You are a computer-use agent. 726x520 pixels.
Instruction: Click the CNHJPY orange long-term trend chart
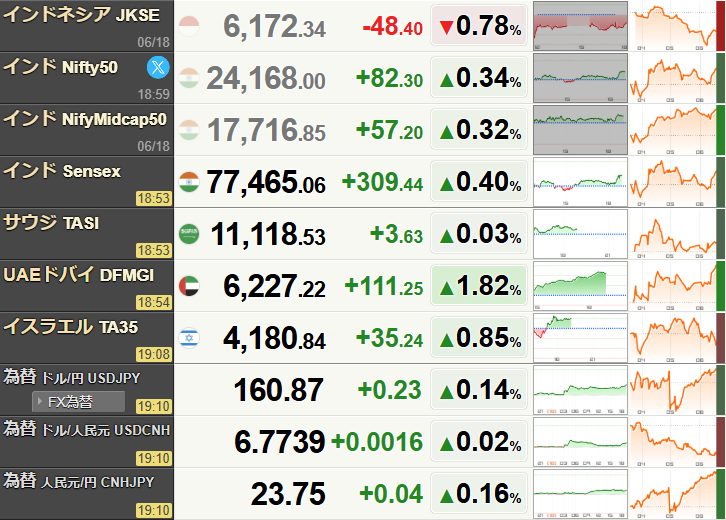coord(673,494)
